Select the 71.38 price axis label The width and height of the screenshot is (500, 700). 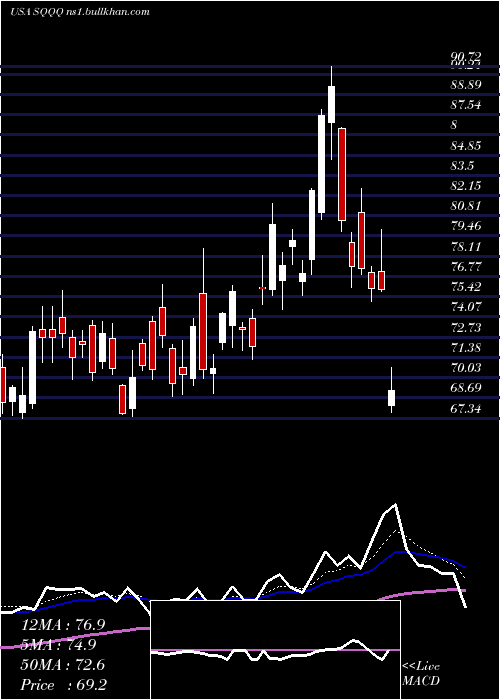(466, 347)
